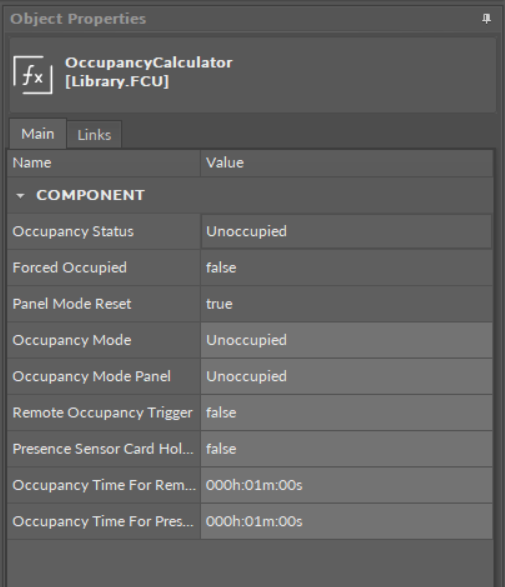This screenshot has height=587, width=505.
Task: Open the Occupancy Mode value dropdown
Action: pos(346,340)
